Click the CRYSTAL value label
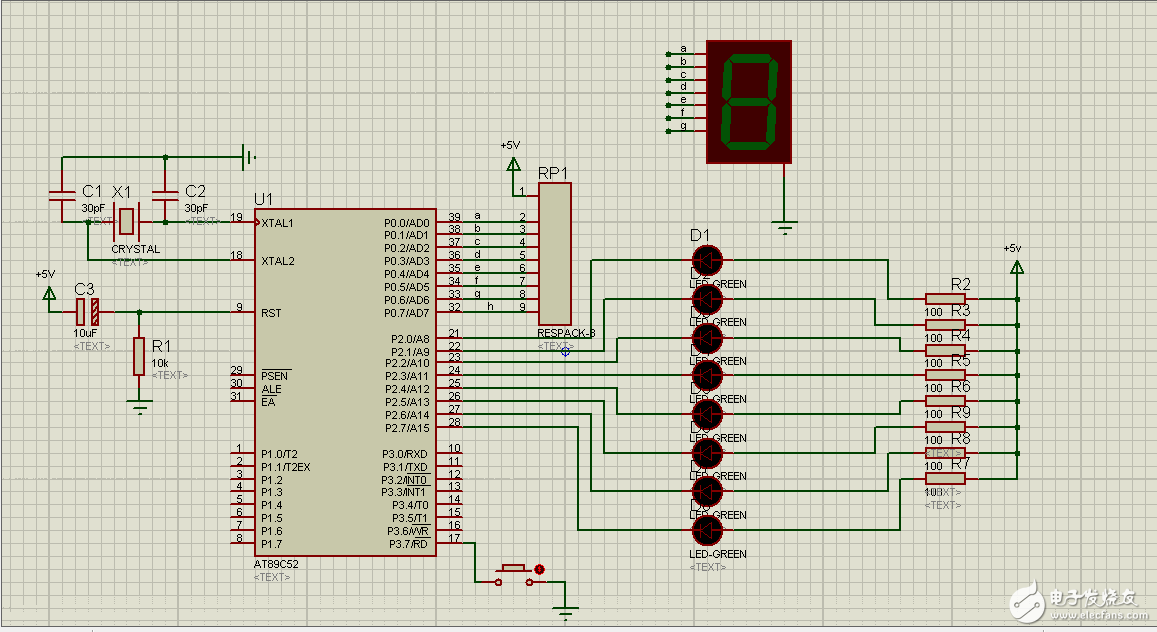 click(x=136, y=249)
